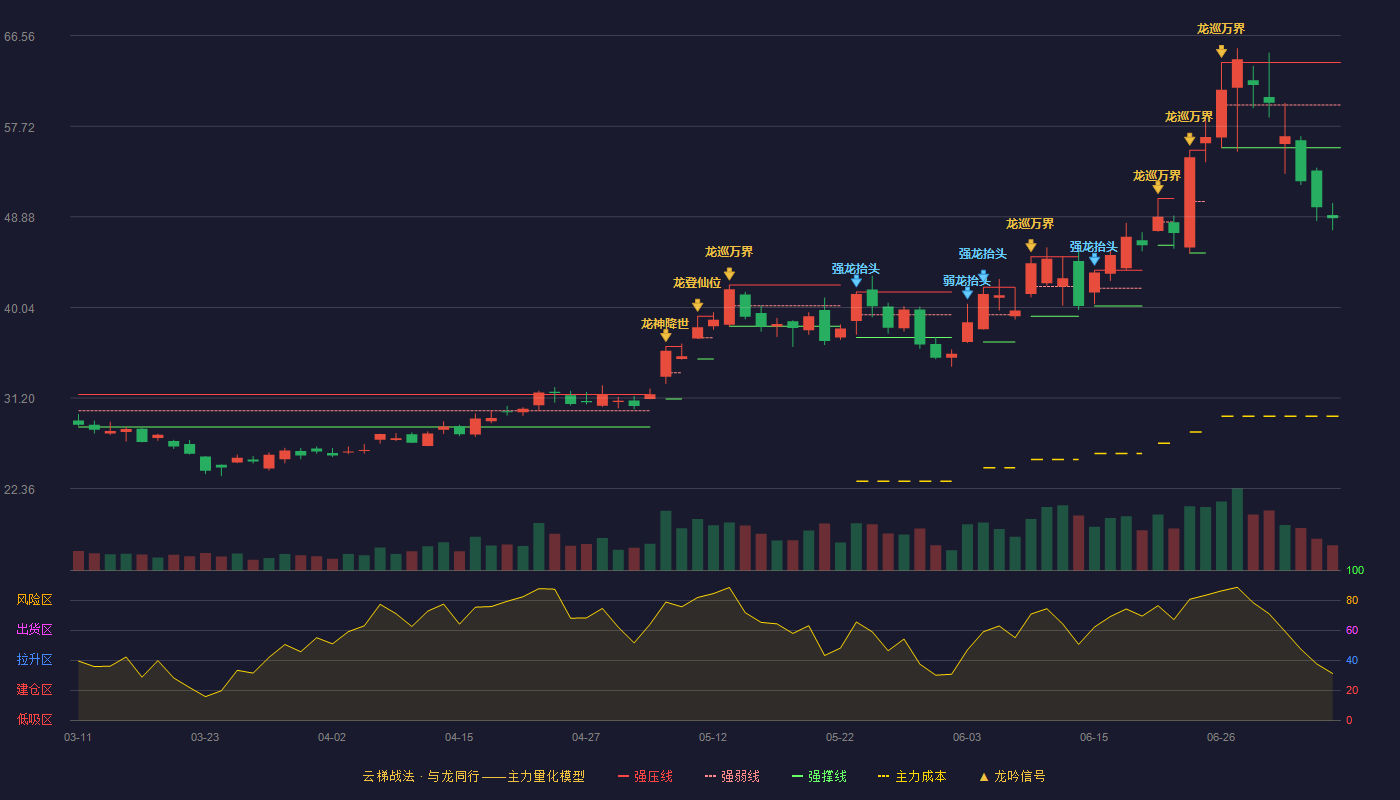Click the 06-15 date axis label
The height and width of the screenshot is (800, 1400).
point(1094,737)
